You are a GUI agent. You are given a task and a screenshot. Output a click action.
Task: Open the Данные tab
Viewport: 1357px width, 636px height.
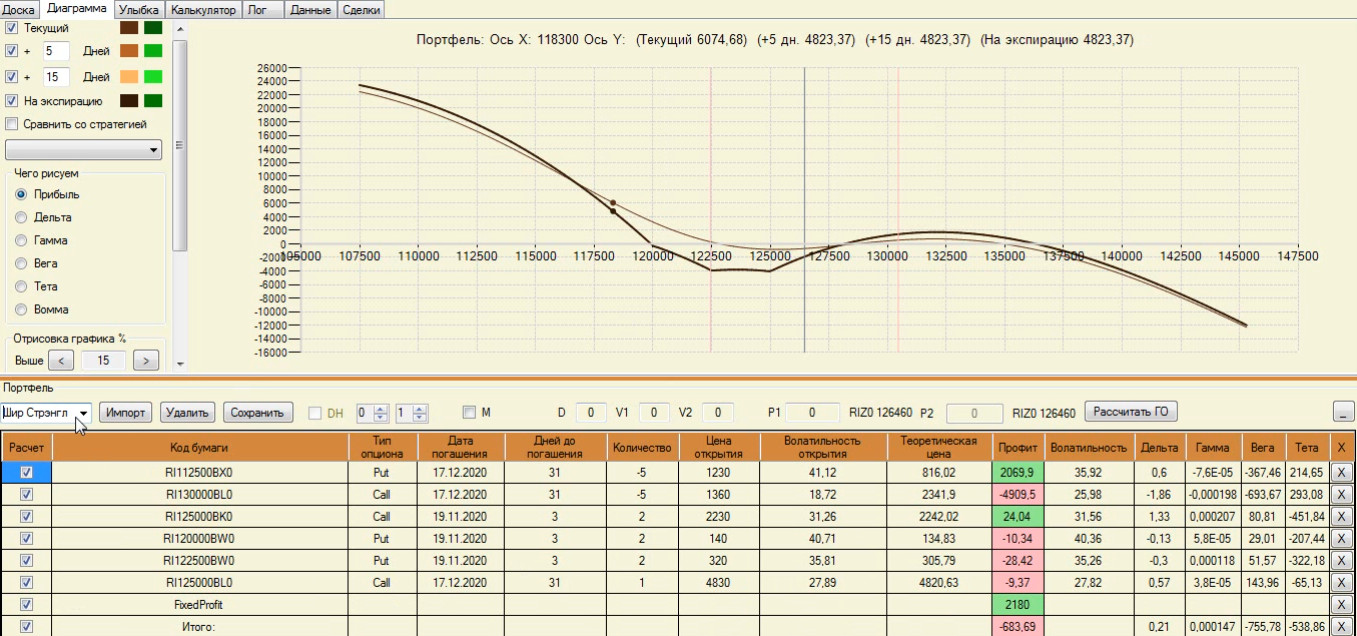point(309,9)
